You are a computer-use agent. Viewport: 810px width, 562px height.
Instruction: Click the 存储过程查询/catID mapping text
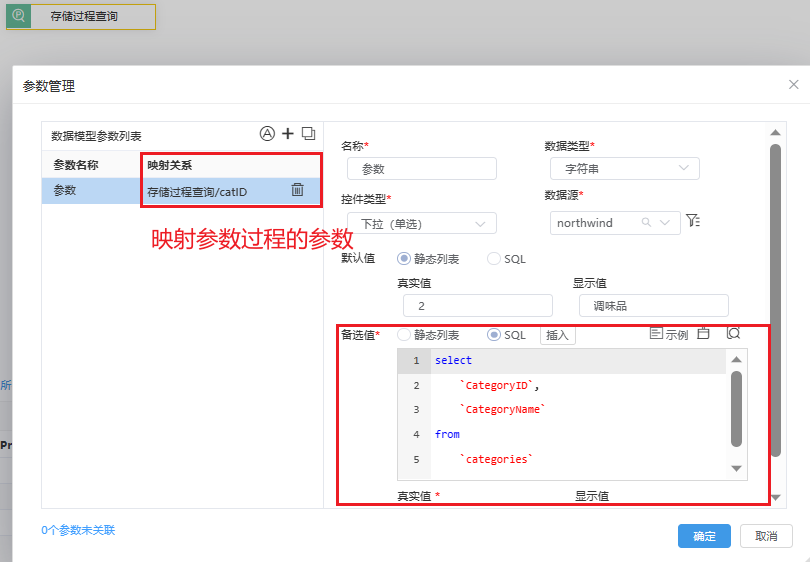197,192
